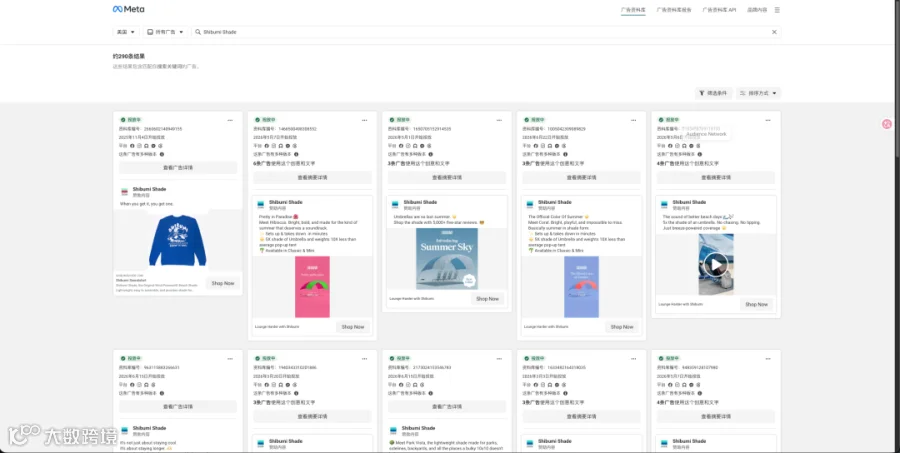Click the Meta logo
Screen dimensions: 900x453
pyautogui.click(x=129, y=9)
